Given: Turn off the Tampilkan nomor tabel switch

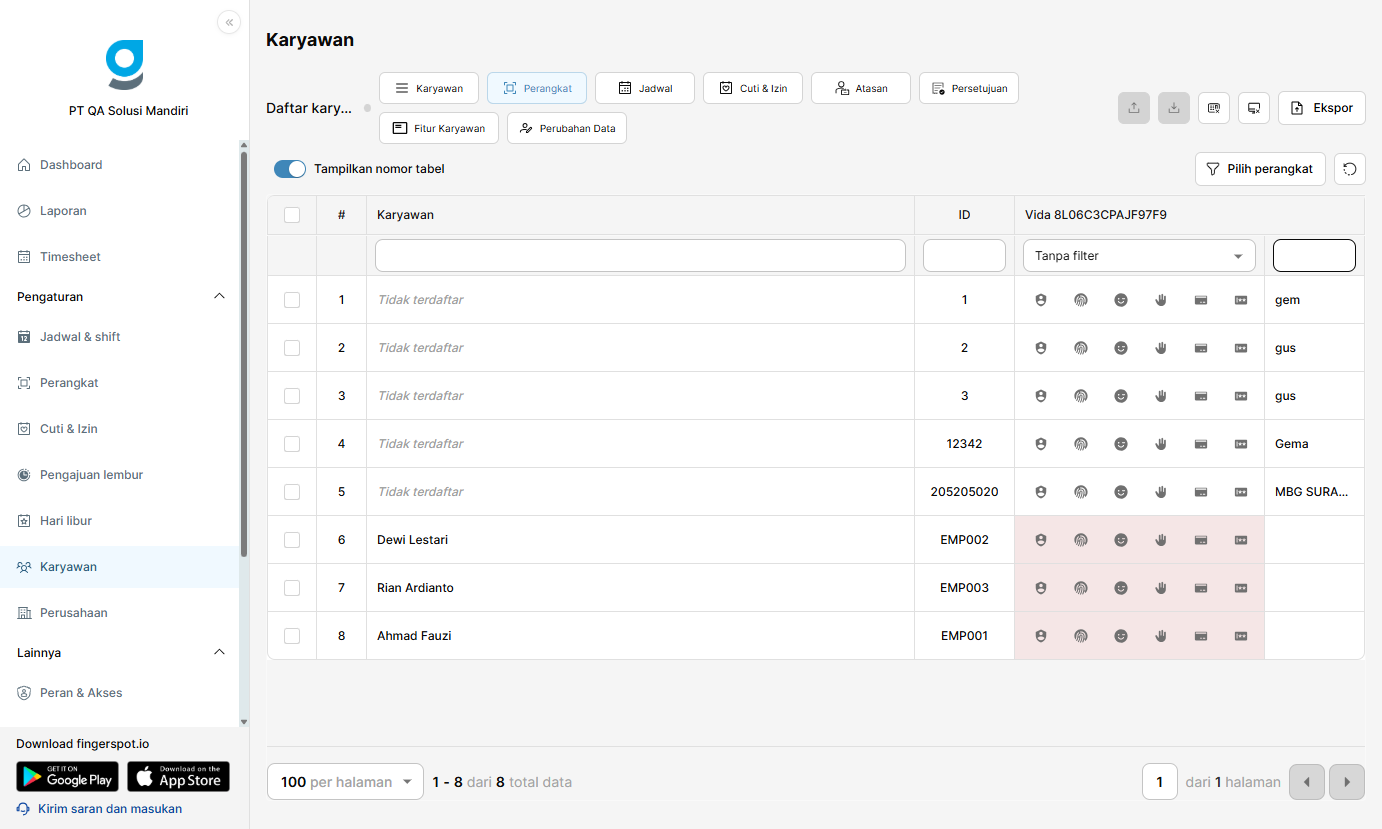Looking at the screenshot, I should (x=290, y=169).
